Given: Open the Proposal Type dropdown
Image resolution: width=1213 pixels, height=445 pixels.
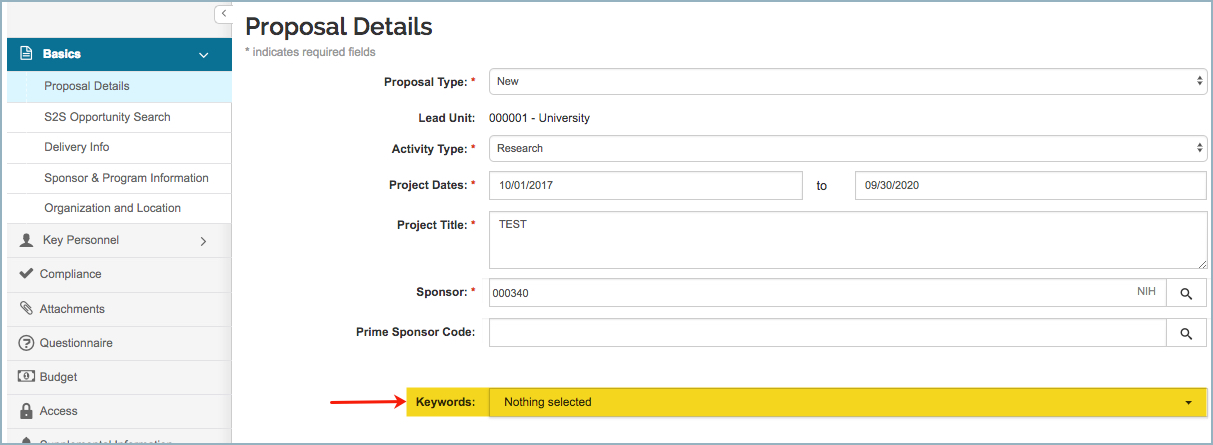Looking at the screenshot, I should [x=847, y=81].
